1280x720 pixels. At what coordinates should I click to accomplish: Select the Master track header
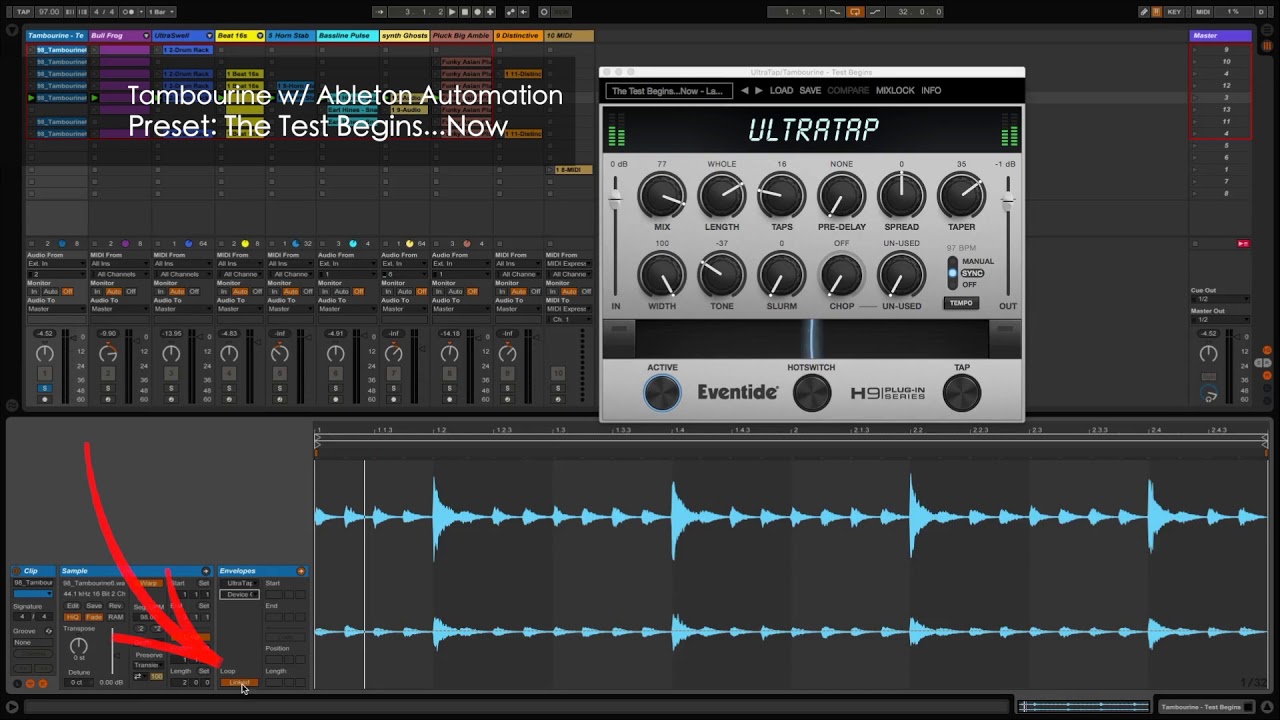pyautogui.click(x=1220, y=36)
